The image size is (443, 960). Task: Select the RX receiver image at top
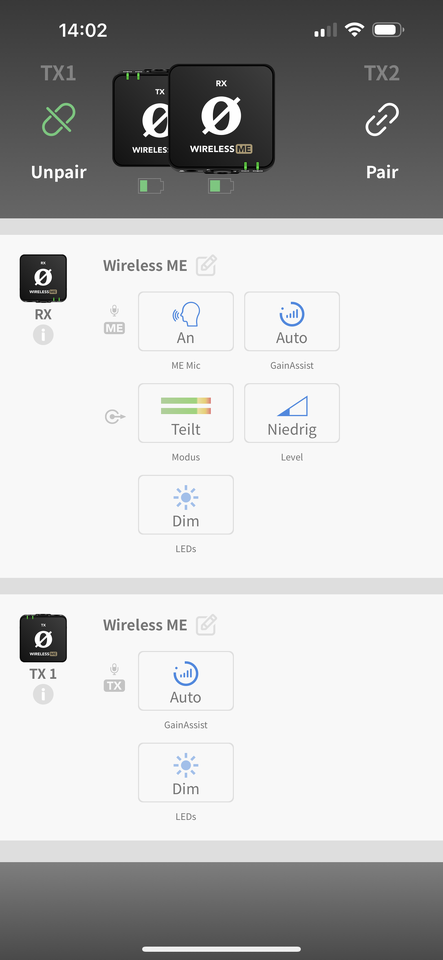click(x=222, y=118)
